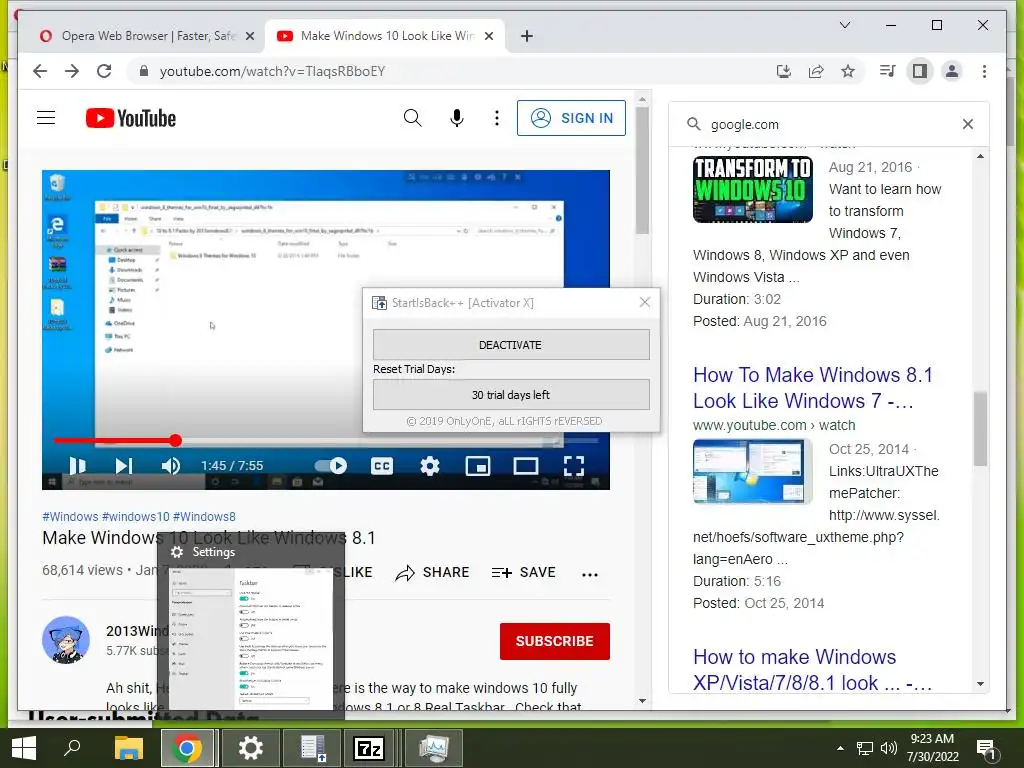Close the google.com side panel
The image size is (1024, 768).
(968, 124)
